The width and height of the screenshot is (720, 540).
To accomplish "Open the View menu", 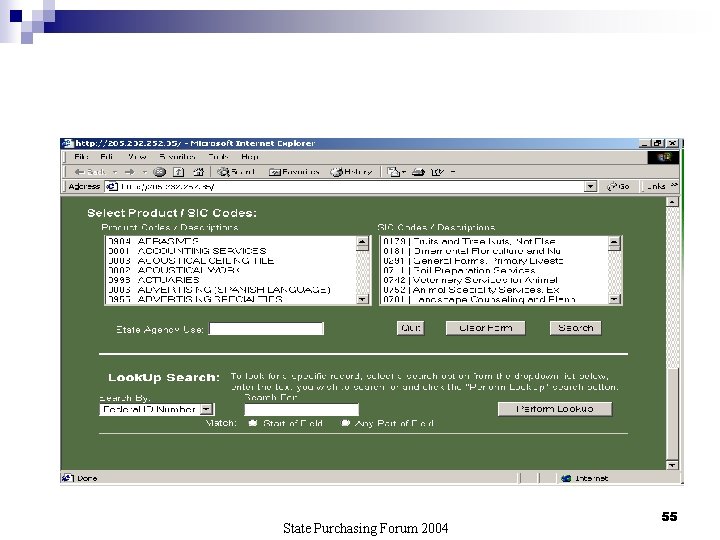I will point(137,157).
